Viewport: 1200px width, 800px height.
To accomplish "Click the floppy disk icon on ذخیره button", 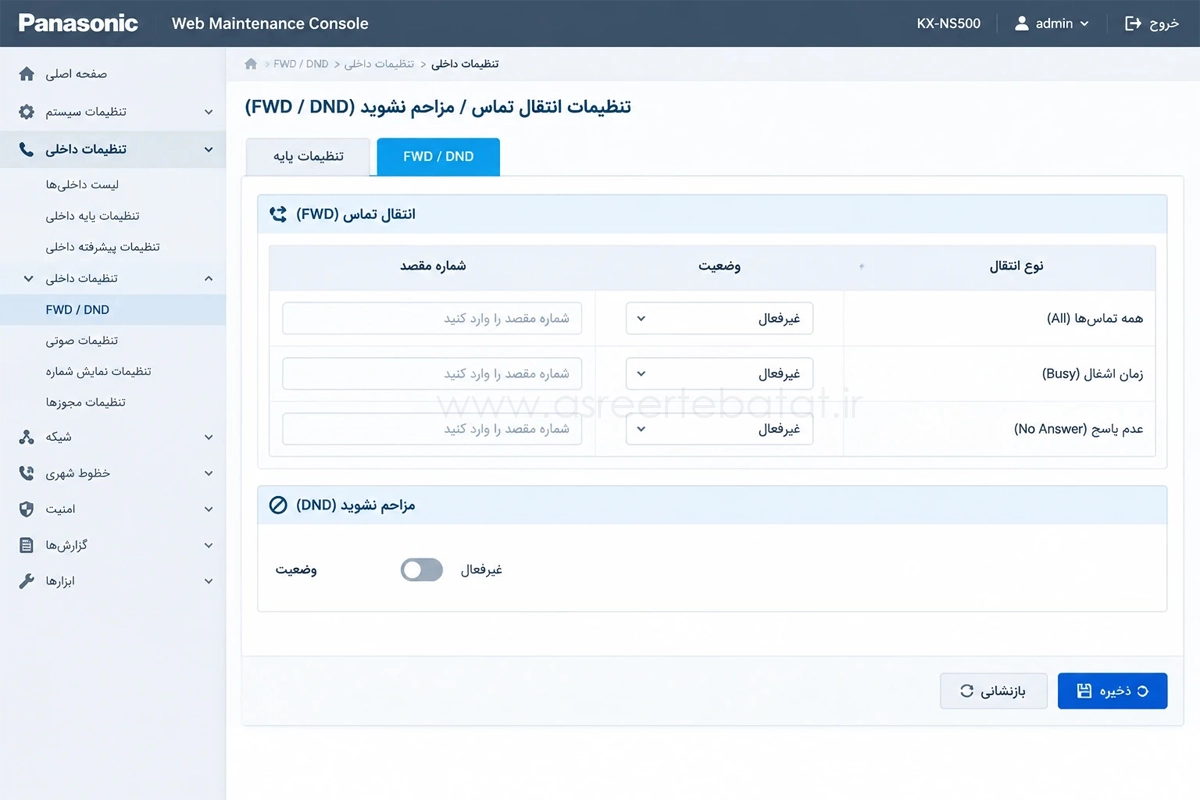I will pyautogui.click(x=1084, y=691).
